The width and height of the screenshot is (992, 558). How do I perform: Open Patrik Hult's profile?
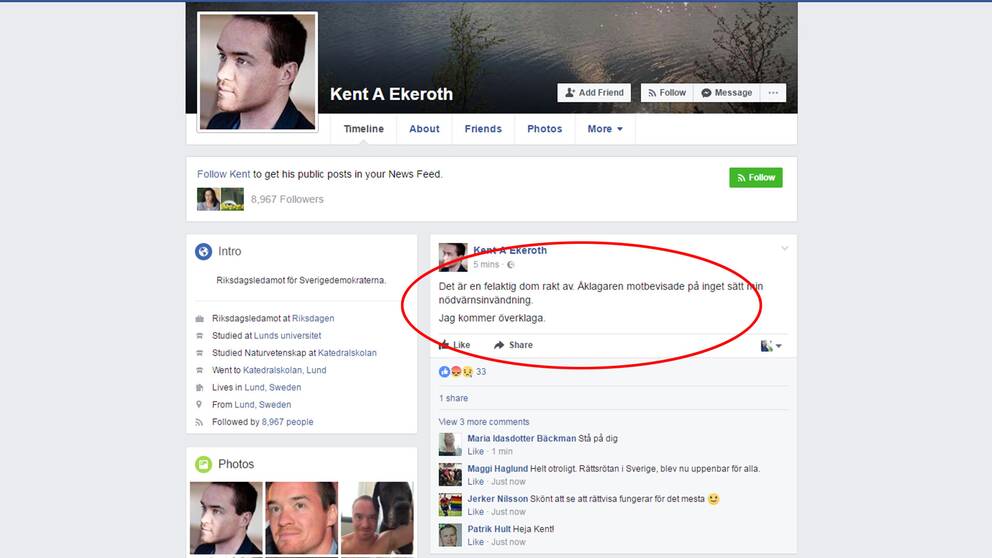click(x=488, y=529)
